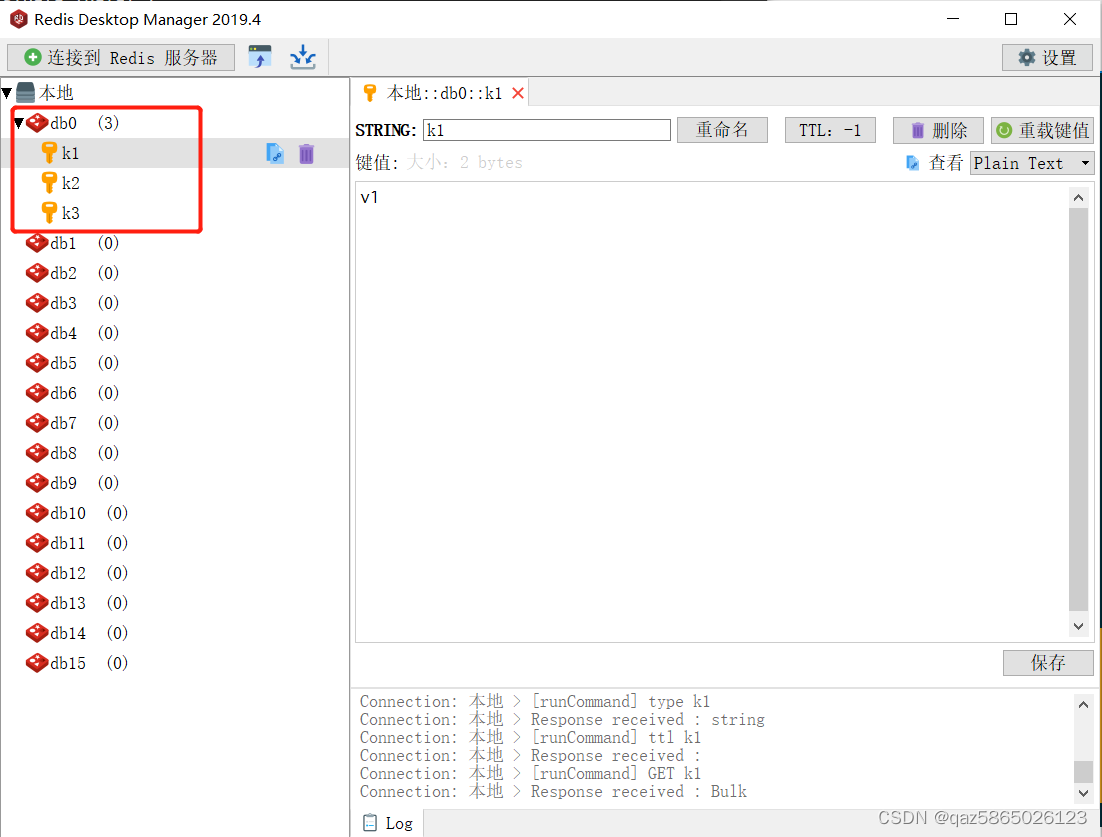1102x837 pixels.
Task: Click the db9 database icon
Action: (x=37, y=484)
